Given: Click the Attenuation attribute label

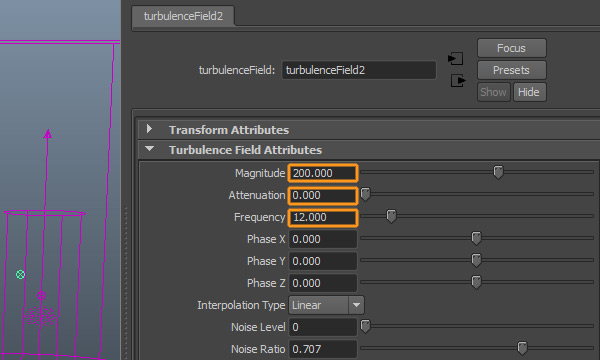Looking at the screenshot, I should pyautogui.click(x=257, y=195).
